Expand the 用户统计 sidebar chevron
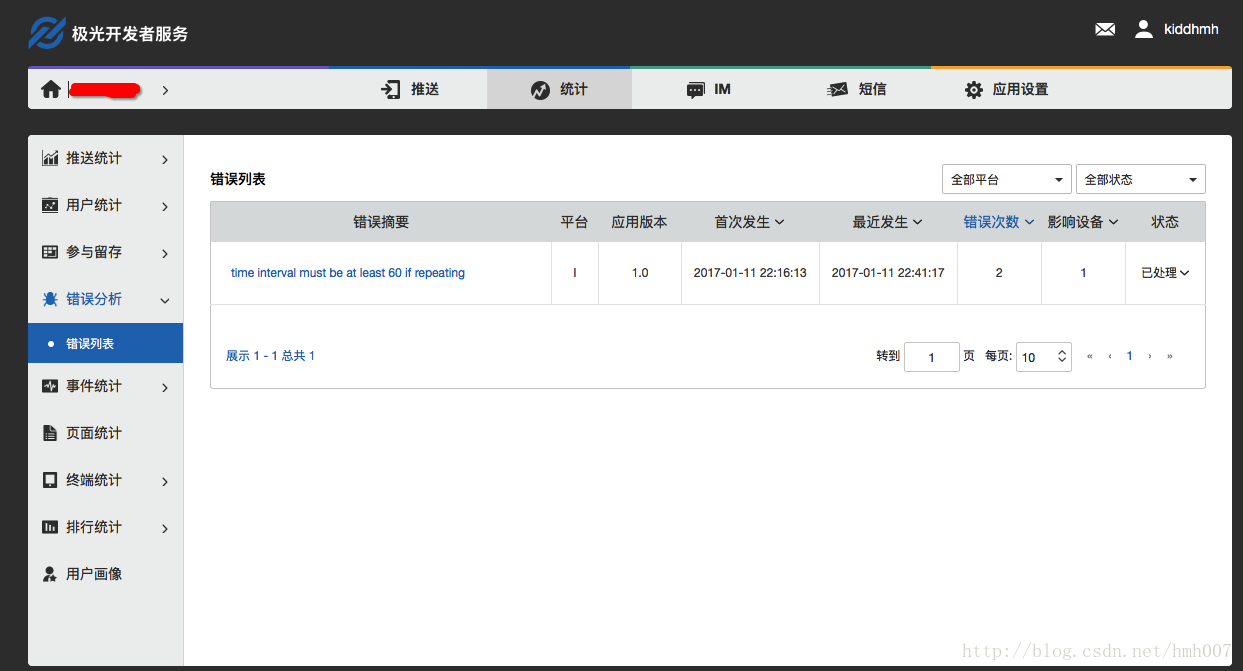The width and height of the screenshot is (1243, 671). click(x=165, y=206)
